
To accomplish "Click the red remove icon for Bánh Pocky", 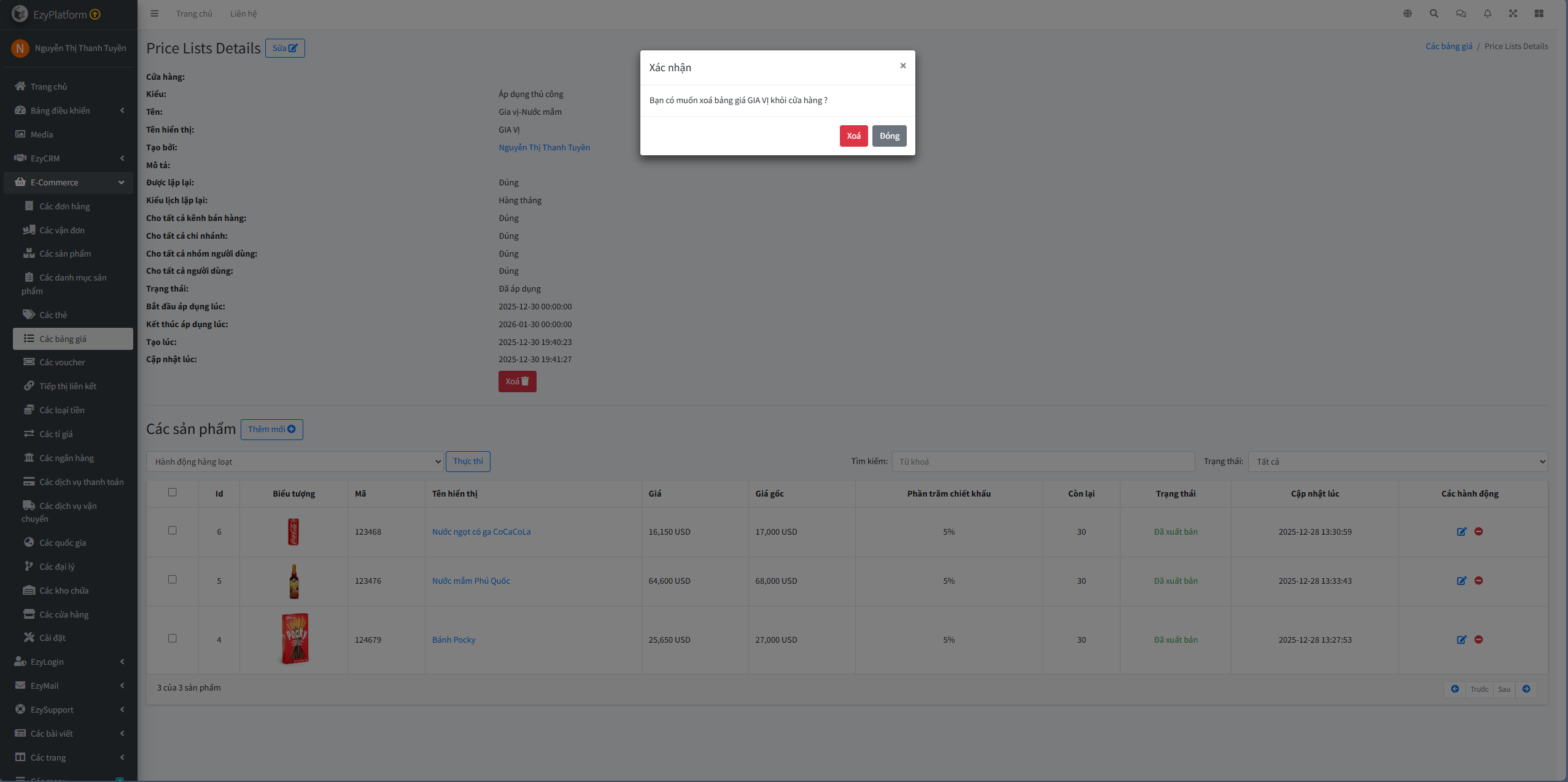I will click(x=1478, y=640).
